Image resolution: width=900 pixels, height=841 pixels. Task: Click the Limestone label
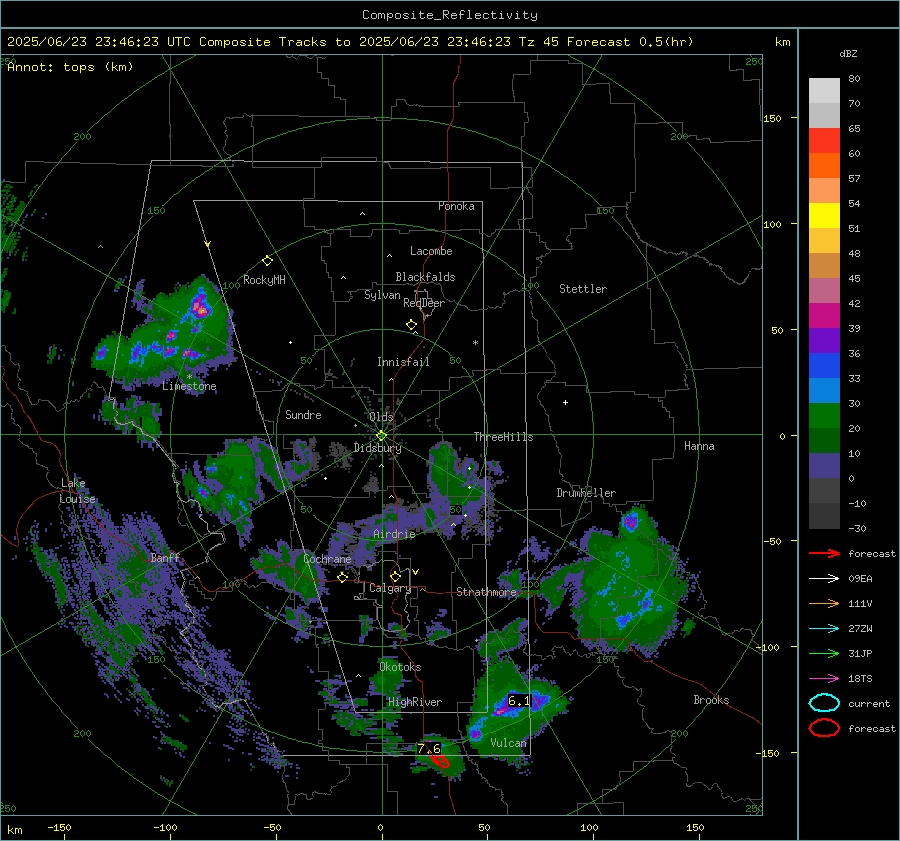189,386
